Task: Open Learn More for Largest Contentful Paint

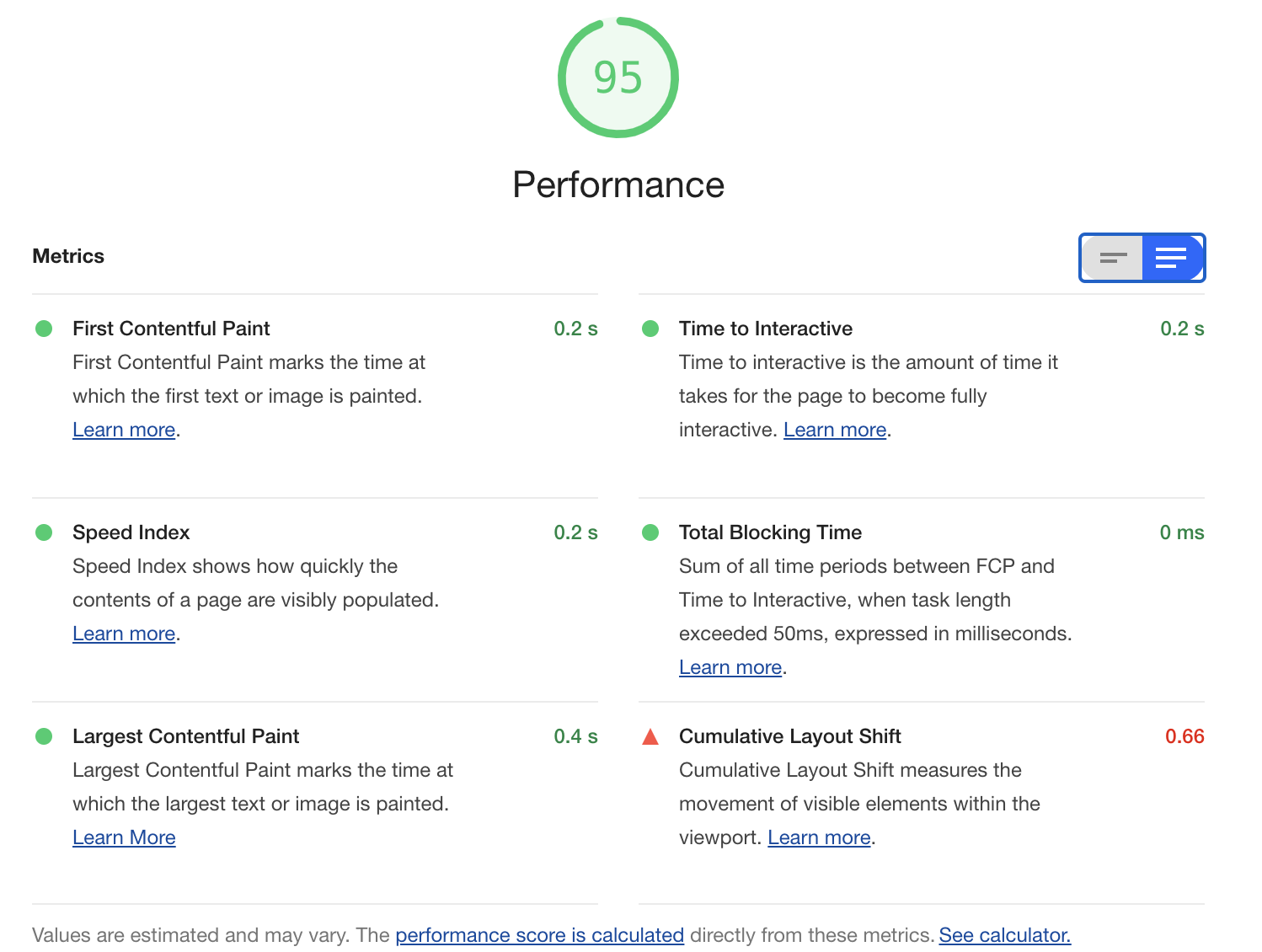Action: click(124, 837)
